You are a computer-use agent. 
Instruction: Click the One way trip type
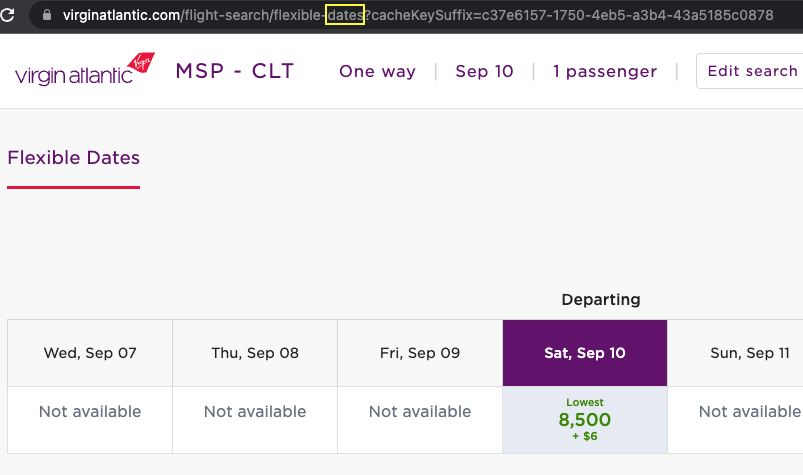(x=377, y=71)
